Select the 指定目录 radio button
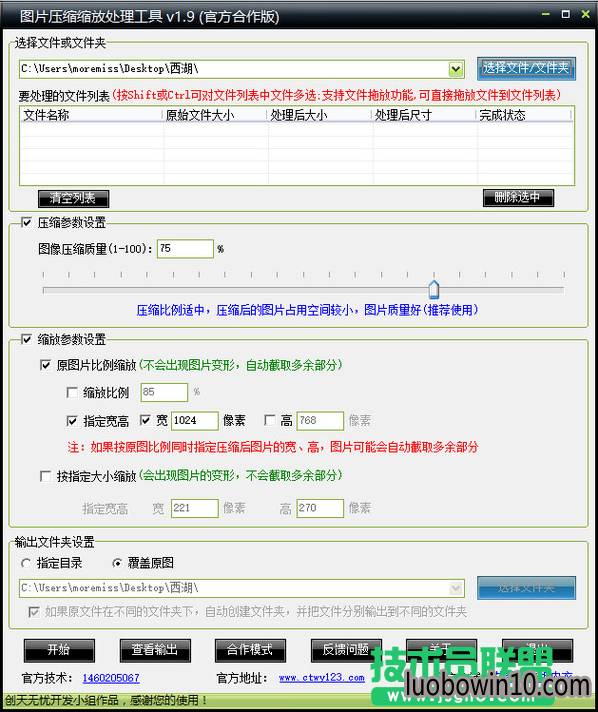The height and width of the screenshot is (712, 598). click(26, 564)
